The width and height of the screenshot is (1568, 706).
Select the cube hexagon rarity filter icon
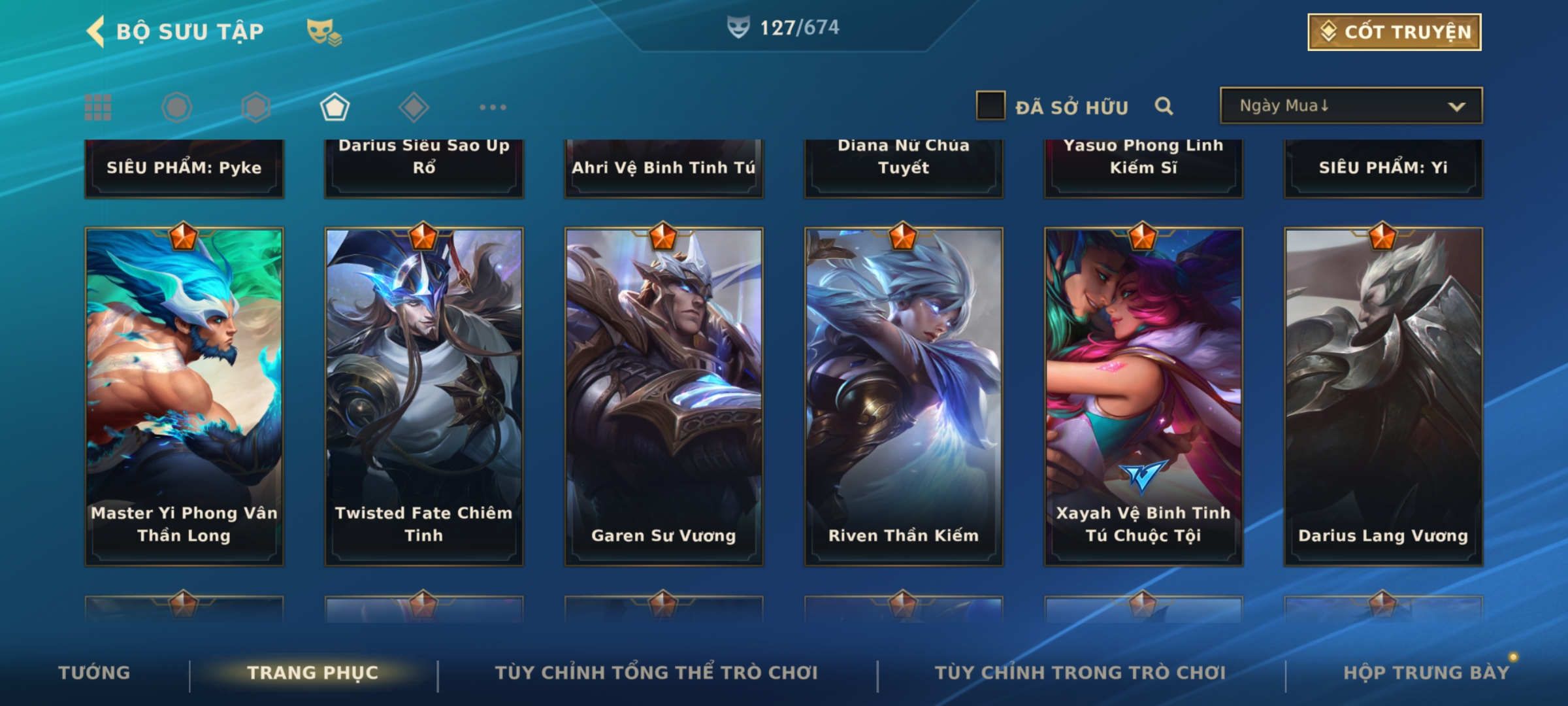[256, 107]
